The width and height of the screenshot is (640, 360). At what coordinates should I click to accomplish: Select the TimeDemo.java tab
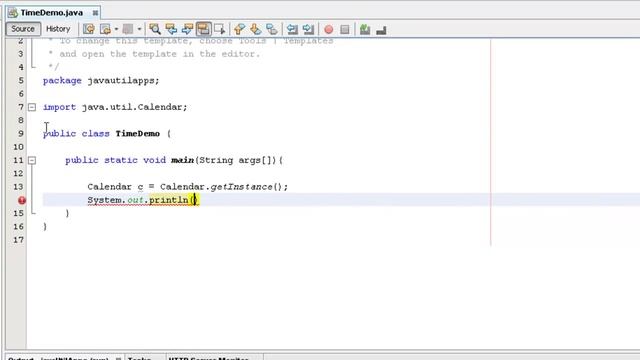53,13
